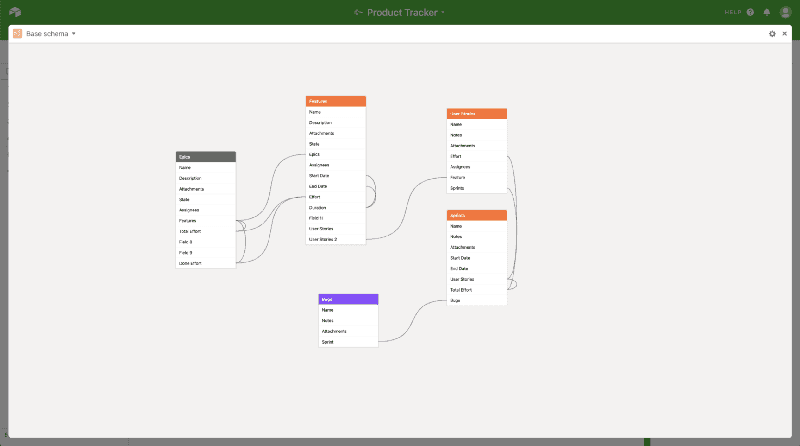Open the notifications bell

767,12
